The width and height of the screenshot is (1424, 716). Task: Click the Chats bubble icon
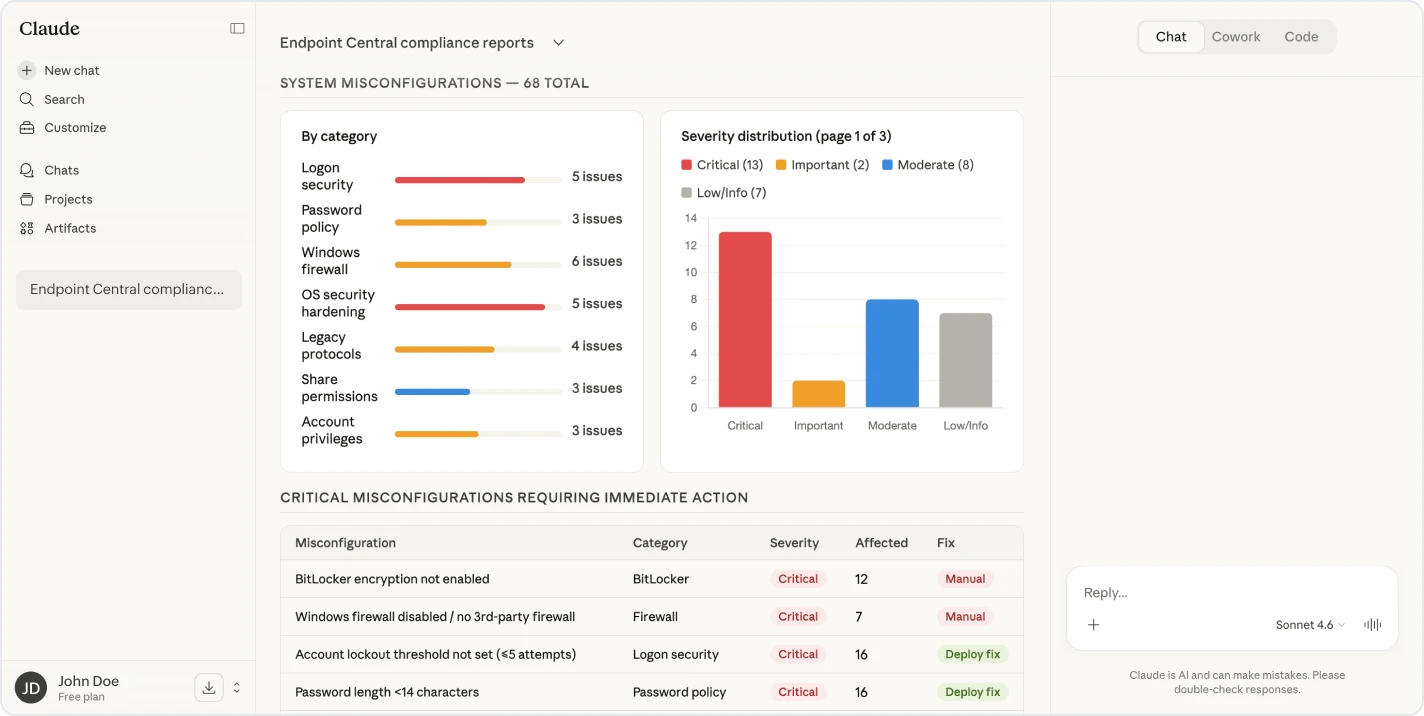27,170
